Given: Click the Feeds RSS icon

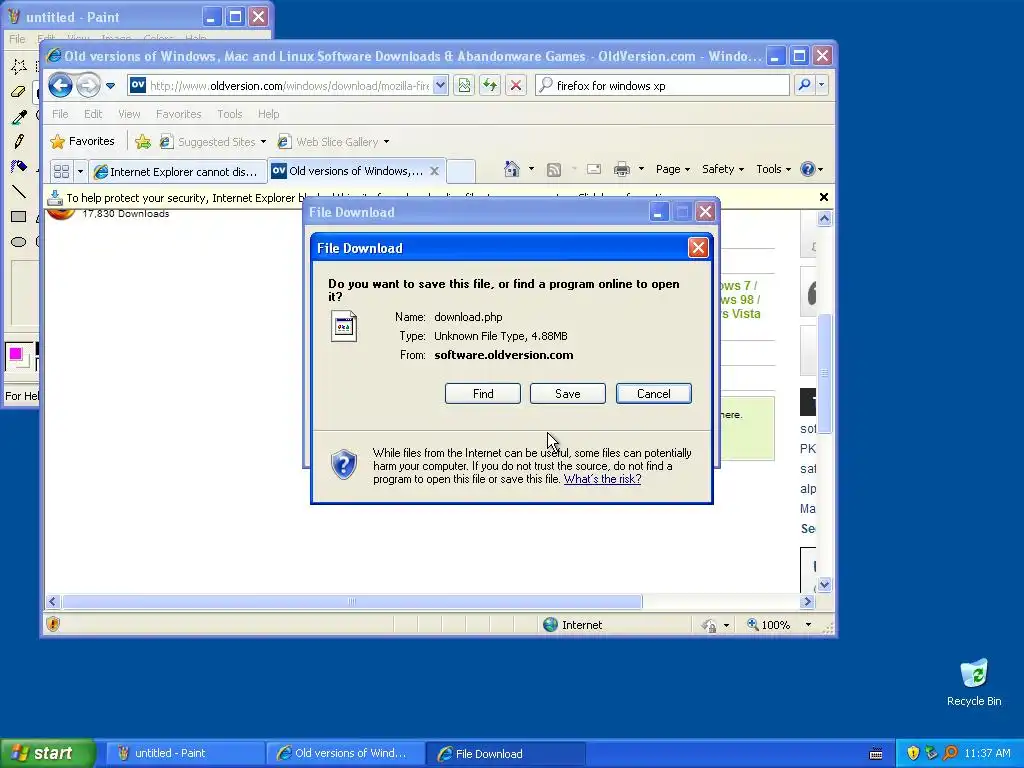Looking at the screenshot, I should [554, 170].
